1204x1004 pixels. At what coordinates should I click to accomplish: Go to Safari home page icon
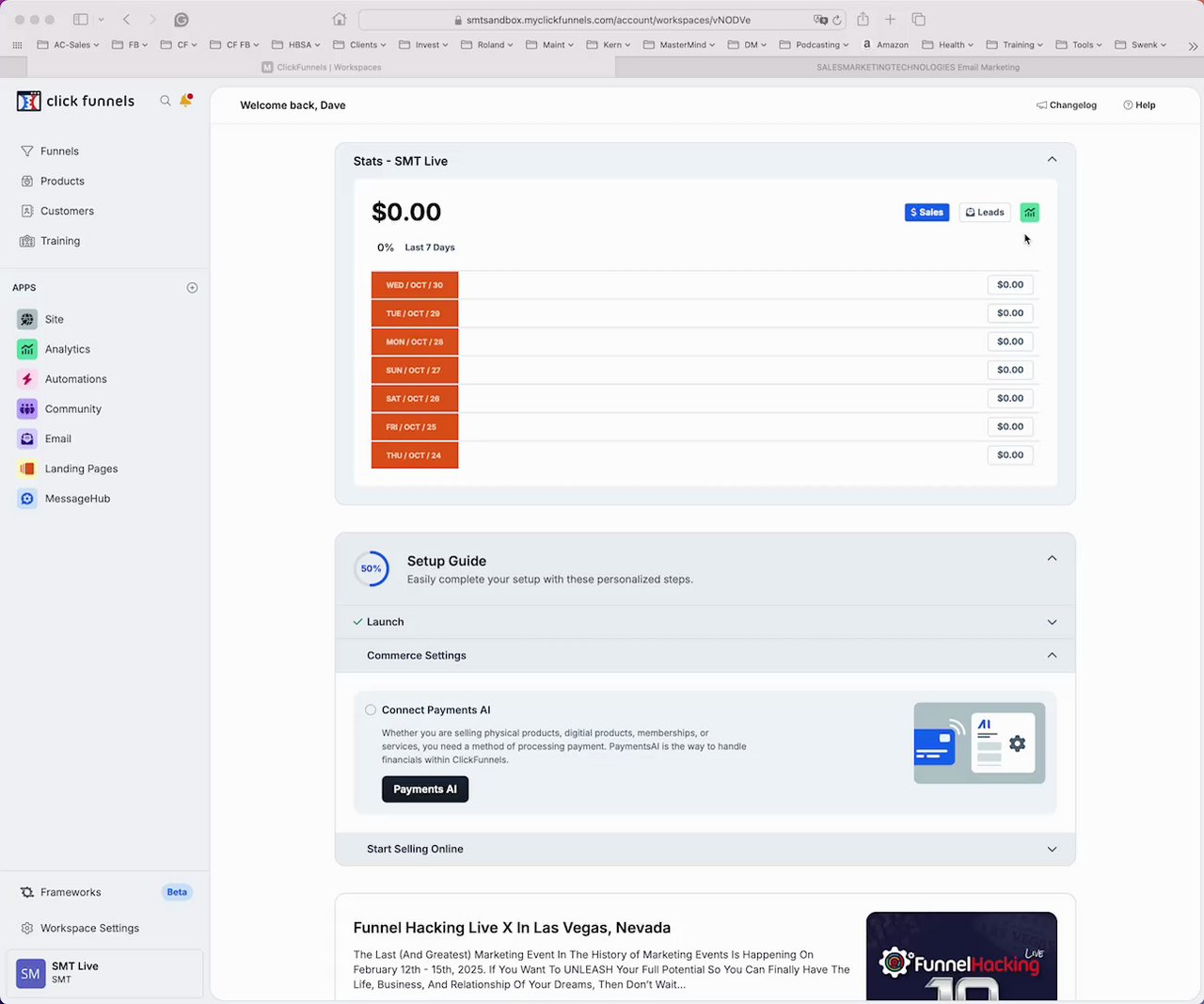[340, 19]
